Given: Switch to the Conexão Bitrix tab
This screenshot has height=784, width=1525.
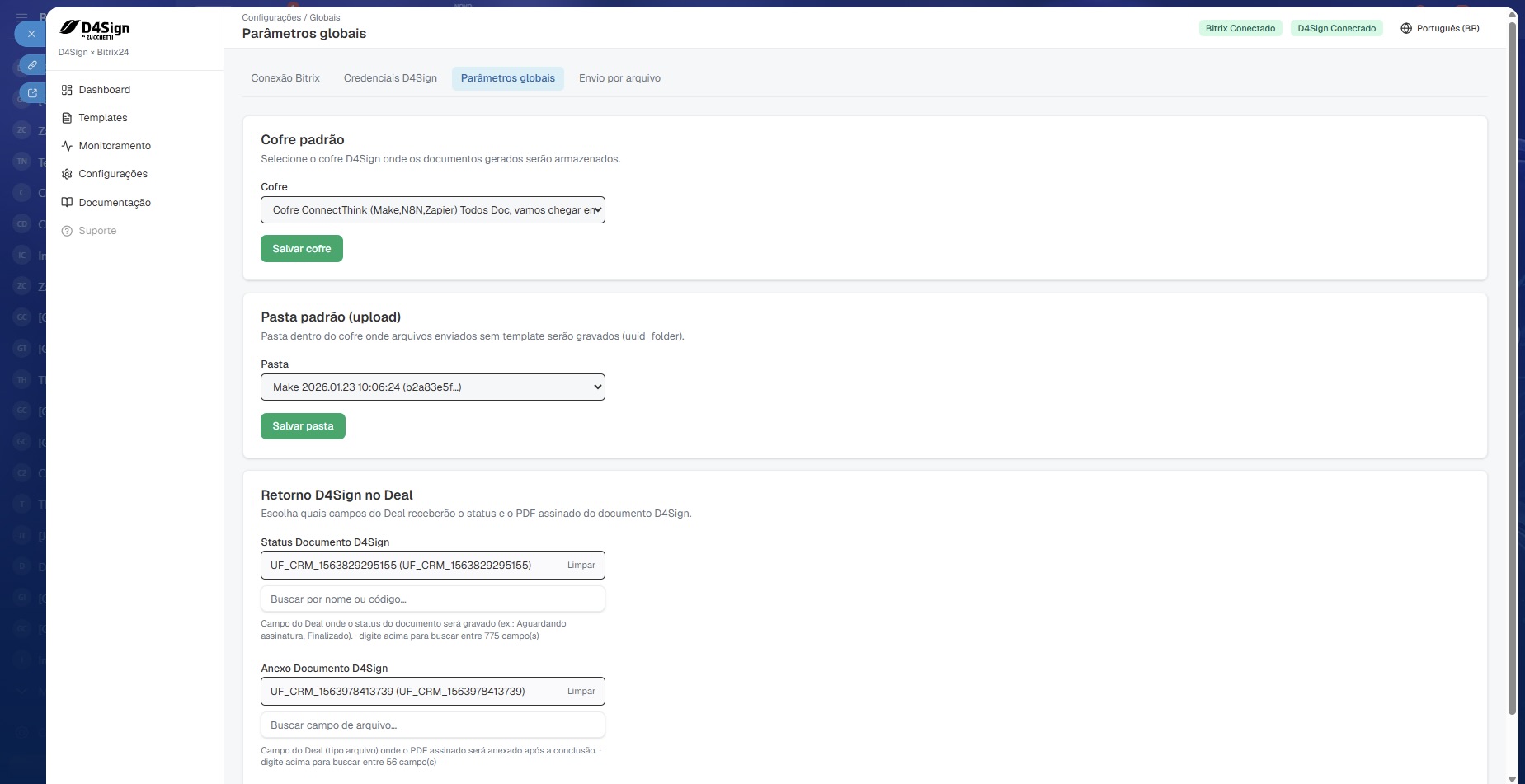Looking at the screenshot, I should (285, 78).
